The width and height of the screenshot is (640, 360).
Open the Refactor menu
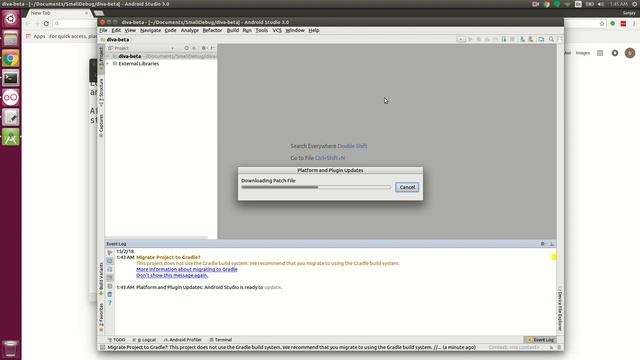[212, 30]
